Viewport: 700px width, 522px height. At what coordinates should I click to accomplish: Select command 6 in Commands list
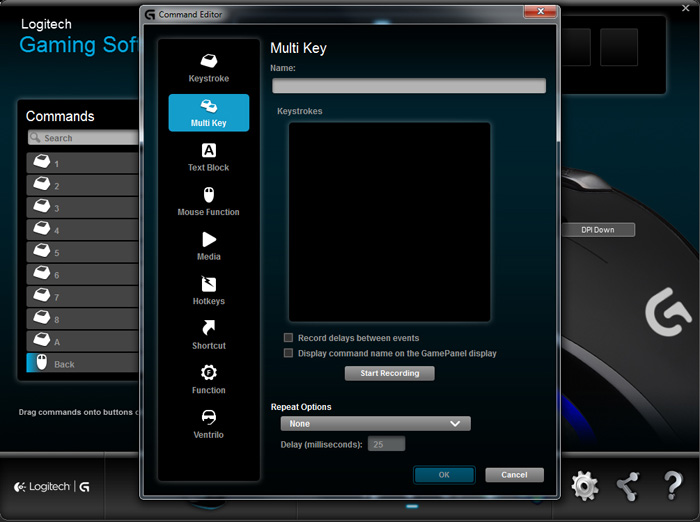(83, 275)
